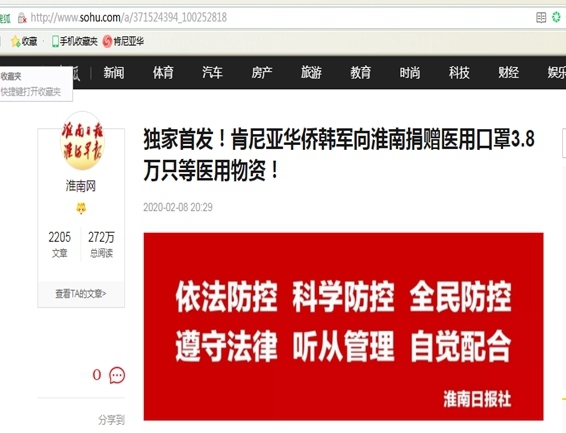This screenshot has height=433, width=566.
Task: Go to the 汽车 section
Action: [212, 73]
